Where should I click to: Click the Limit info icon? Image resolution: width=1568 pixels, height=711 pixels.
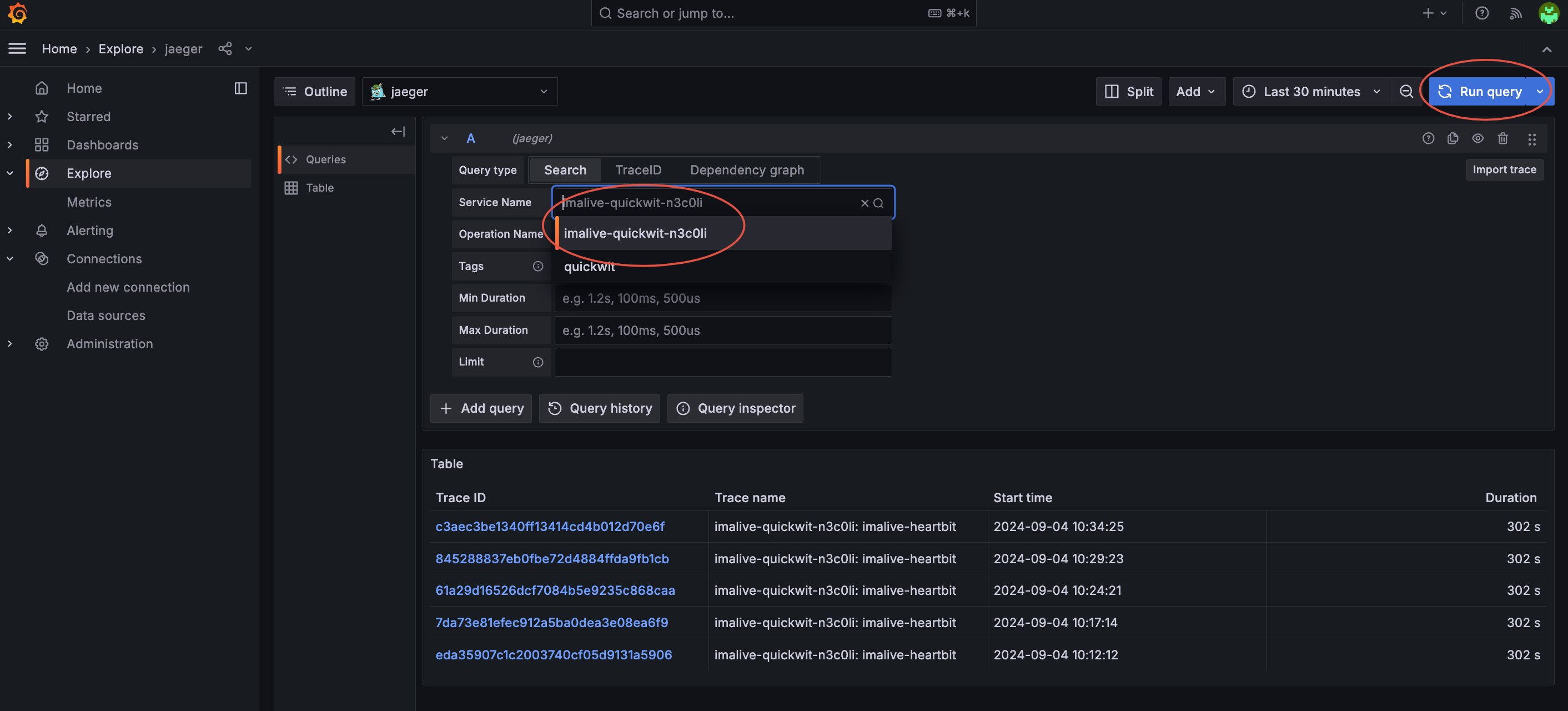[x=538, y=362]
